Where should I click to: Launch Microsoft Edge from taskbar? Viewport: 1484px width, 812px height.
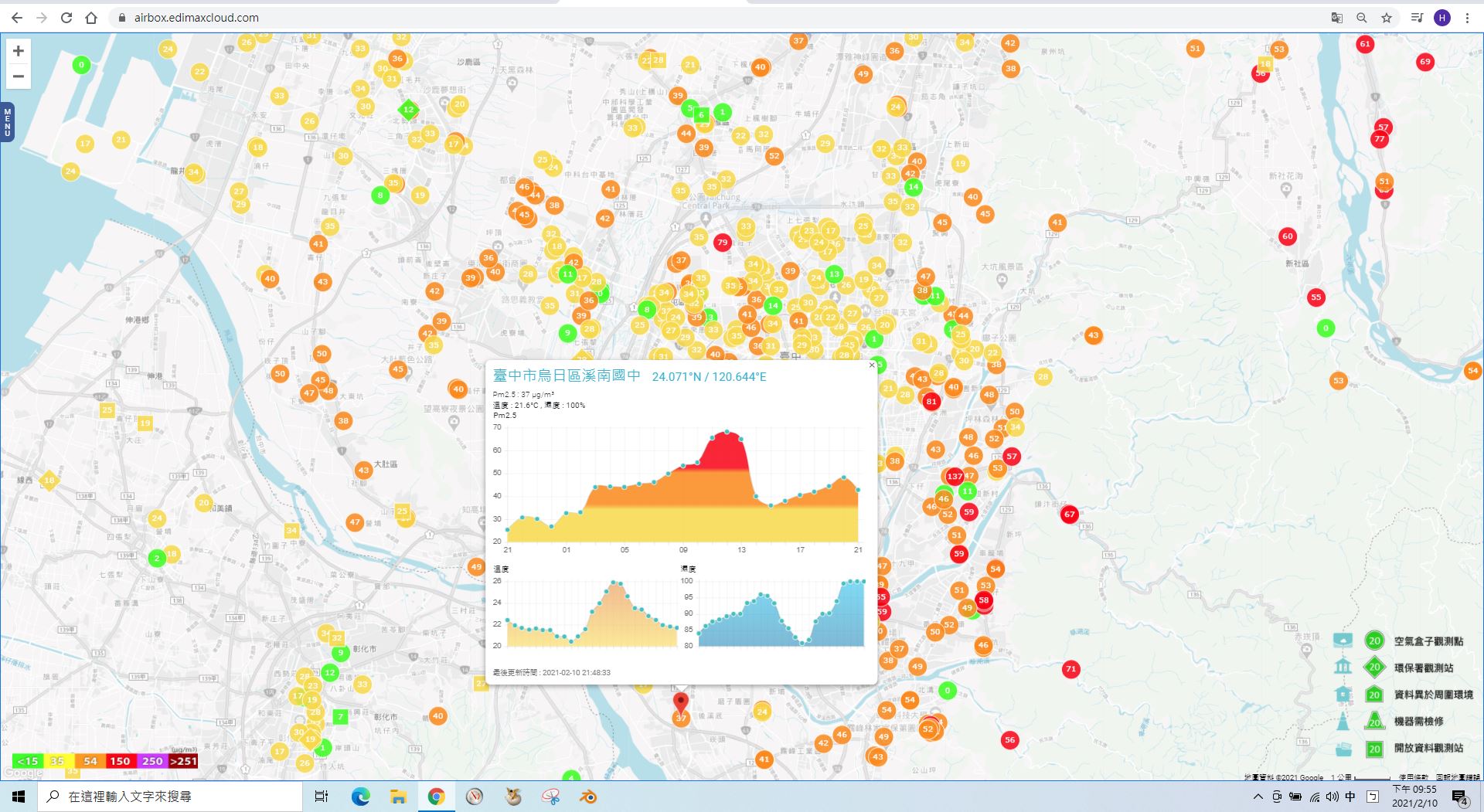[x=361, y=797]
